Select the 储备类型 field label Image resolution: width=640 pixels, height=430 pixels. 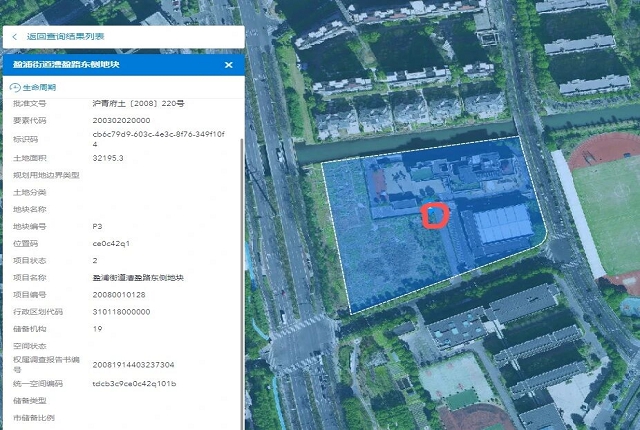[29, 401]
